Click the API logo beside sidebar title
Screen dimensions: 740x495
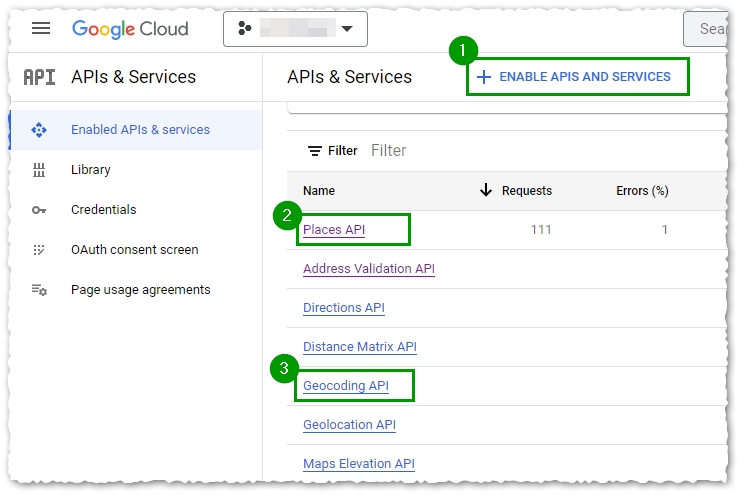click(40, 77)
